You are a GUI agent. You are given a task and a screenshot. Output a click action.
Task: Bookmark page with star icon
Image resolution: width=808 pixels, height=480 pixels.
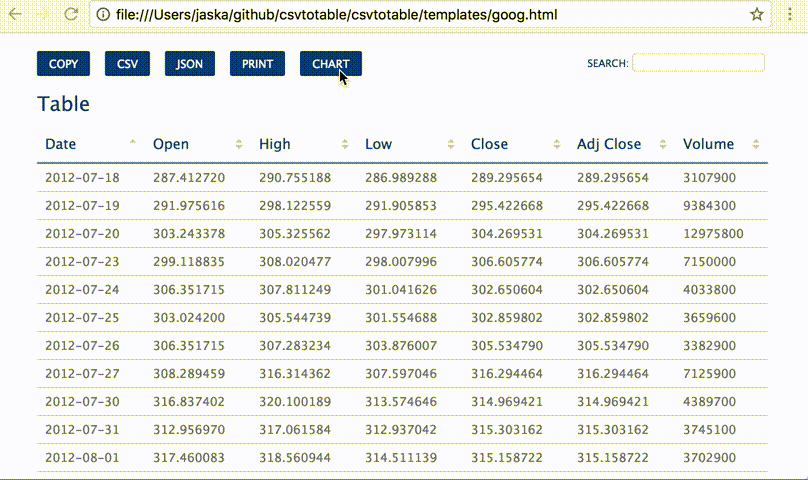coord(756,14)
